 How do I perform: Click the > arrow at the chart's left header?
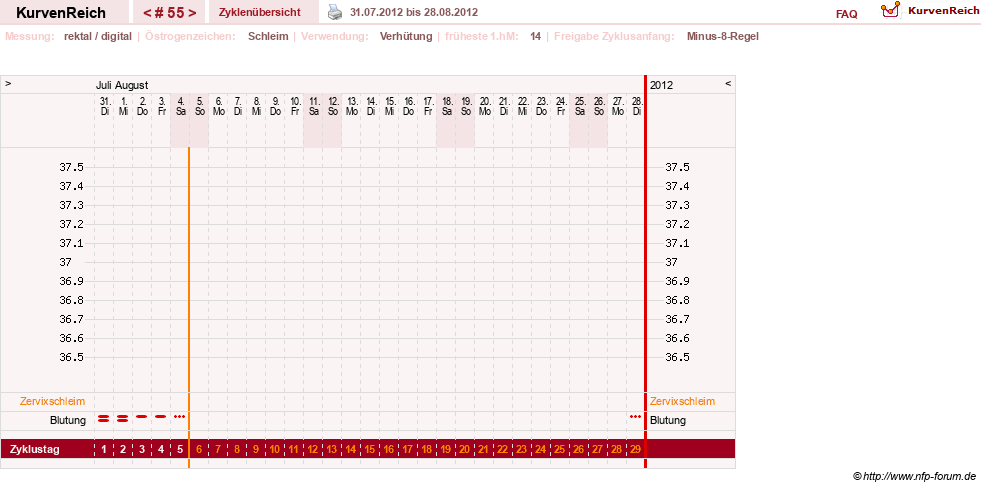(x=8, y=83)
